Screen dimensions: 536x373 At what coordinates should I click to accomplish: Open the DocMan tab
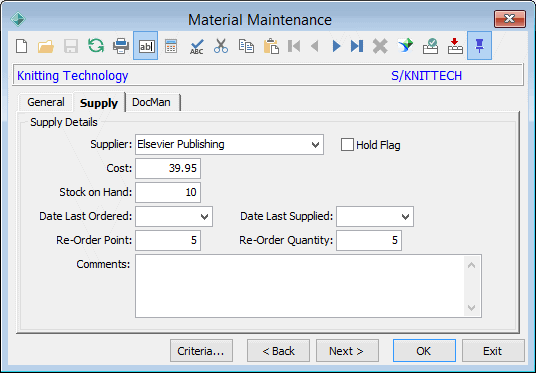pos(151,102)
